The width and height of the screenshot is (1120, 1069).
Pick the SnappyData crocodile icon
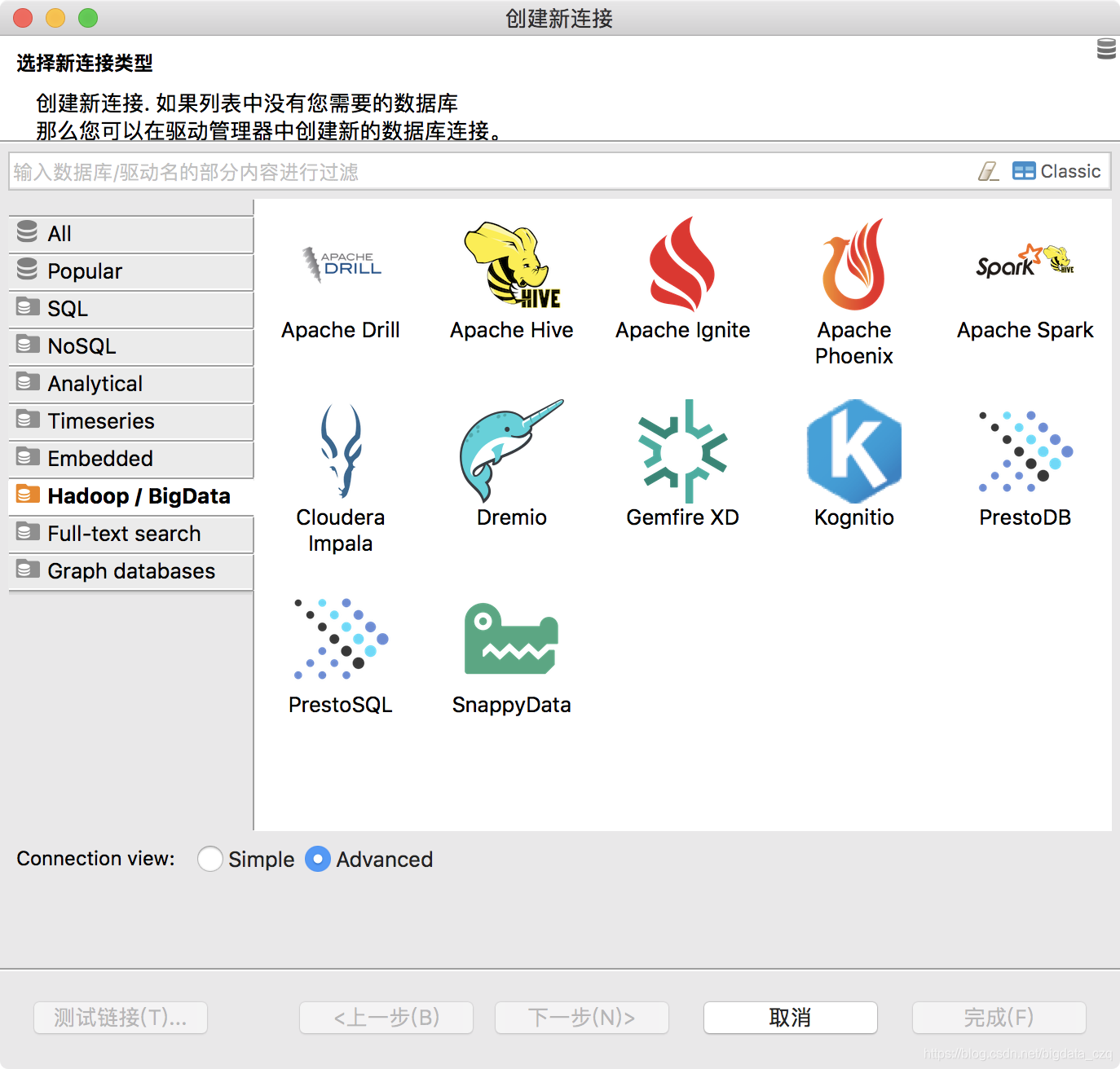512,639
